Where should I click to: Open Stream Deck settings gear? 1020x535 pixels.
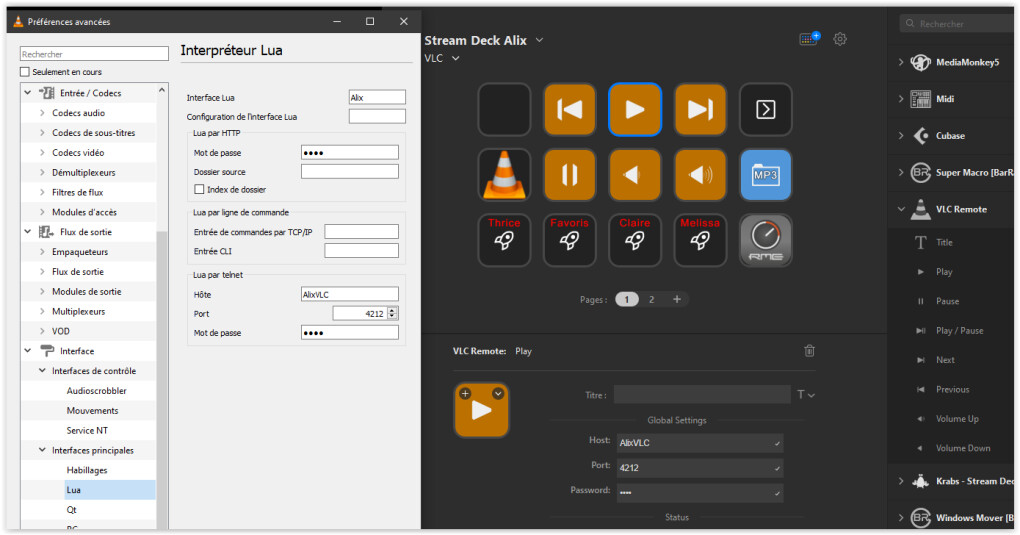(x=840, y=39)
